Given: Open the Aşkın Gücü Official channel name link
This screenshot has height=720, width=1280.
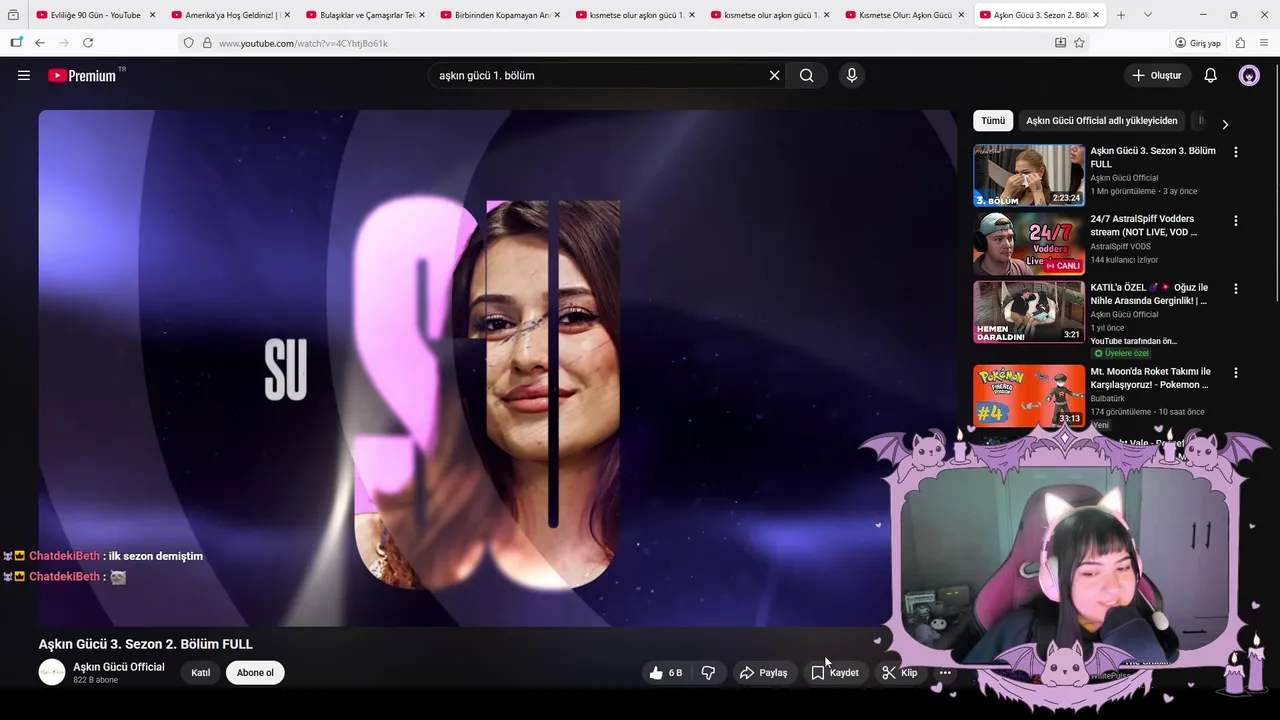Looking at the screenshot, I should 119,667.
